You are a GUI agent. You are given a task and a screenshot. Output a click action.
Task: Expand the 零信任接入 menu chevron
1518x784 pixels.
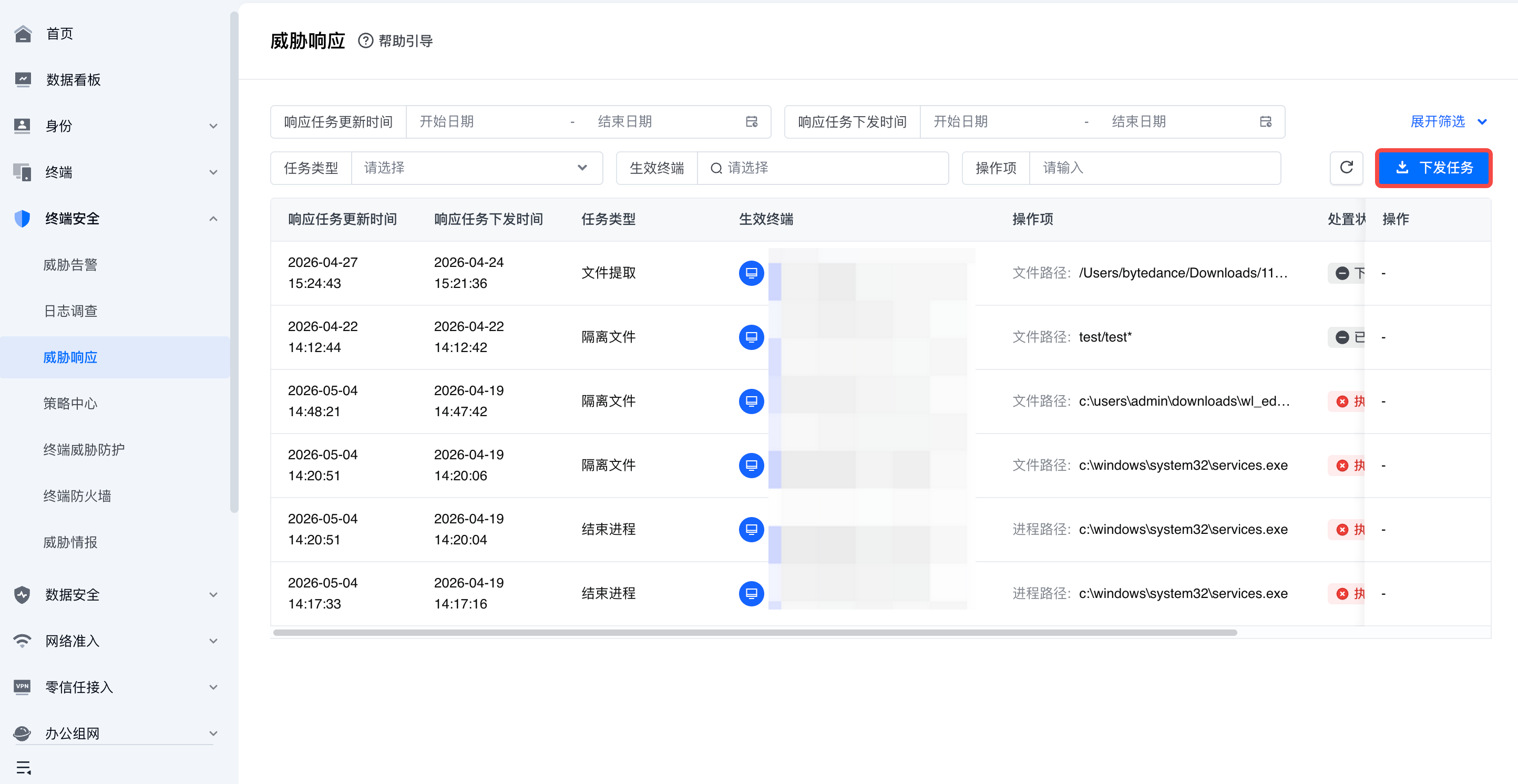coord(213,687)
